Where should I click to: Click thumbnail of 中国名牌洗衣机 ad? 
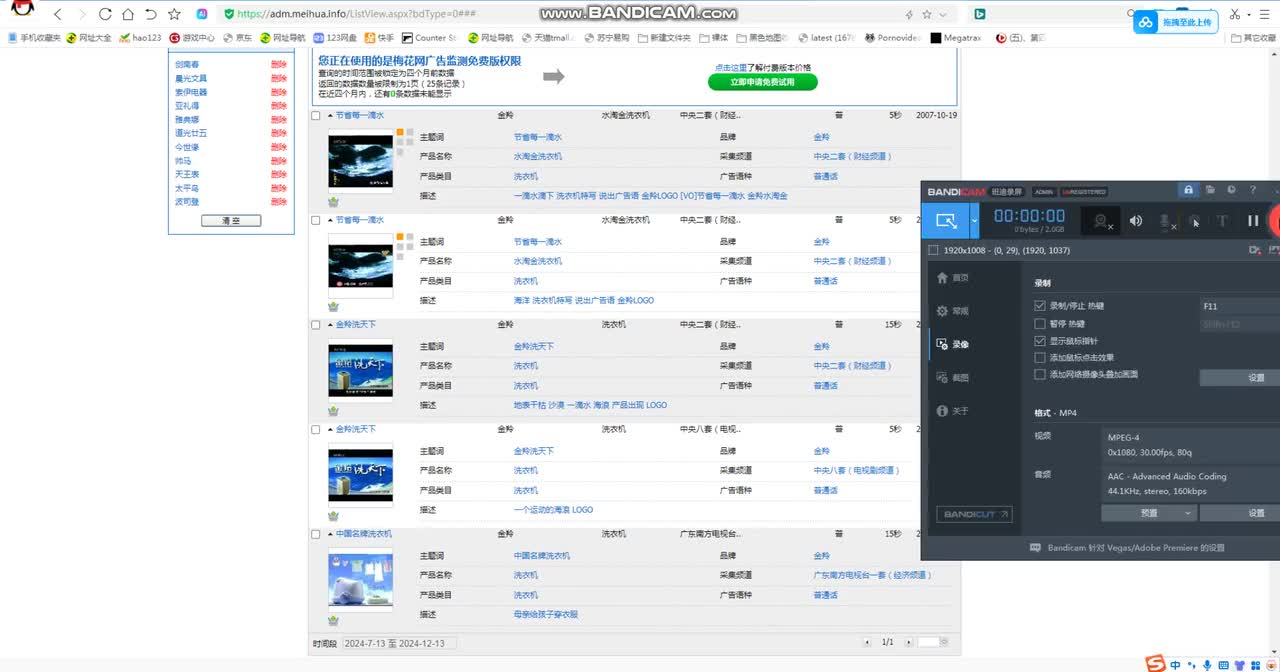click(x=360, y=580)
